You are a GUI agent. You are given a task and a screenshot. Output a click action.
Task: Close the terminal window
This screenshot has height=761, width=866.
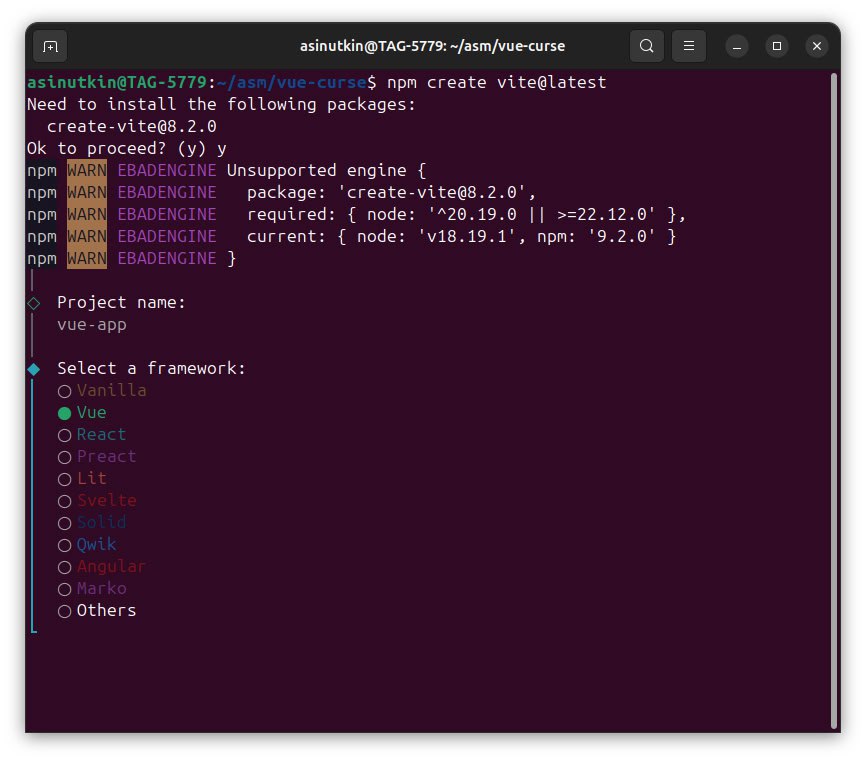816,46
